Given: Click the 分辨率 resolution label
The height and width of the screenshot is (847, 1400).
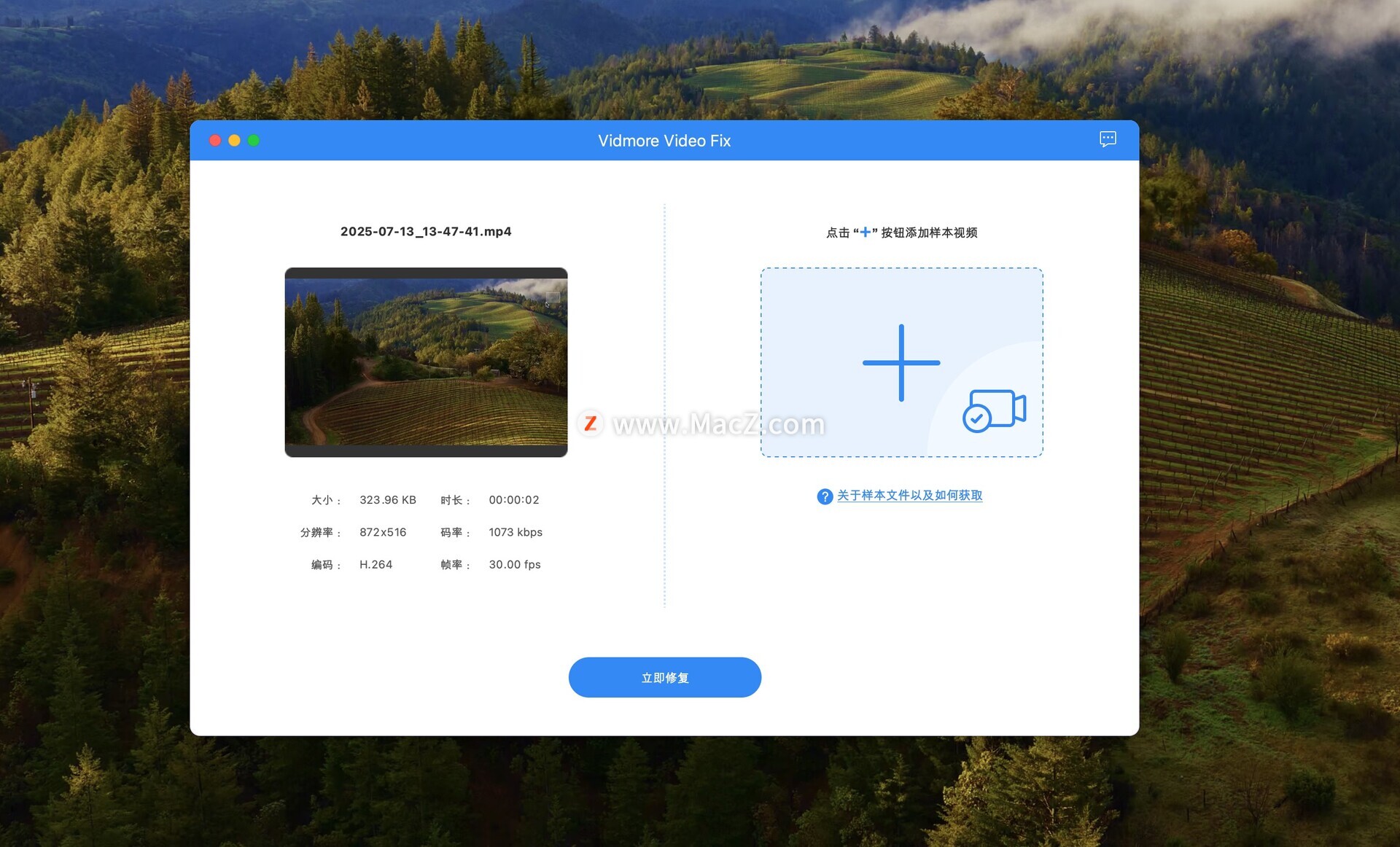Looking at the screenshot, I should pos(321,532).
